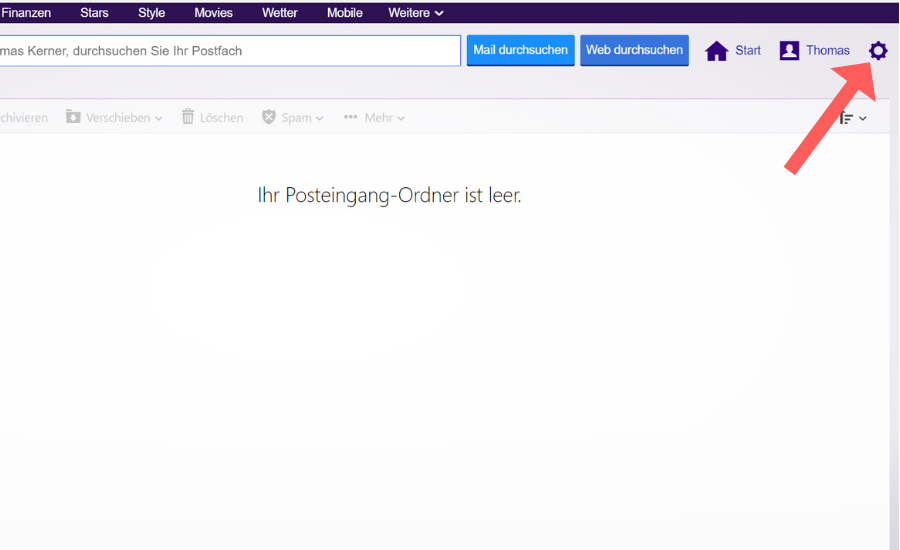900x550 pixels.
Task: Click the Spam shield icon
Action: coord(268,117)
